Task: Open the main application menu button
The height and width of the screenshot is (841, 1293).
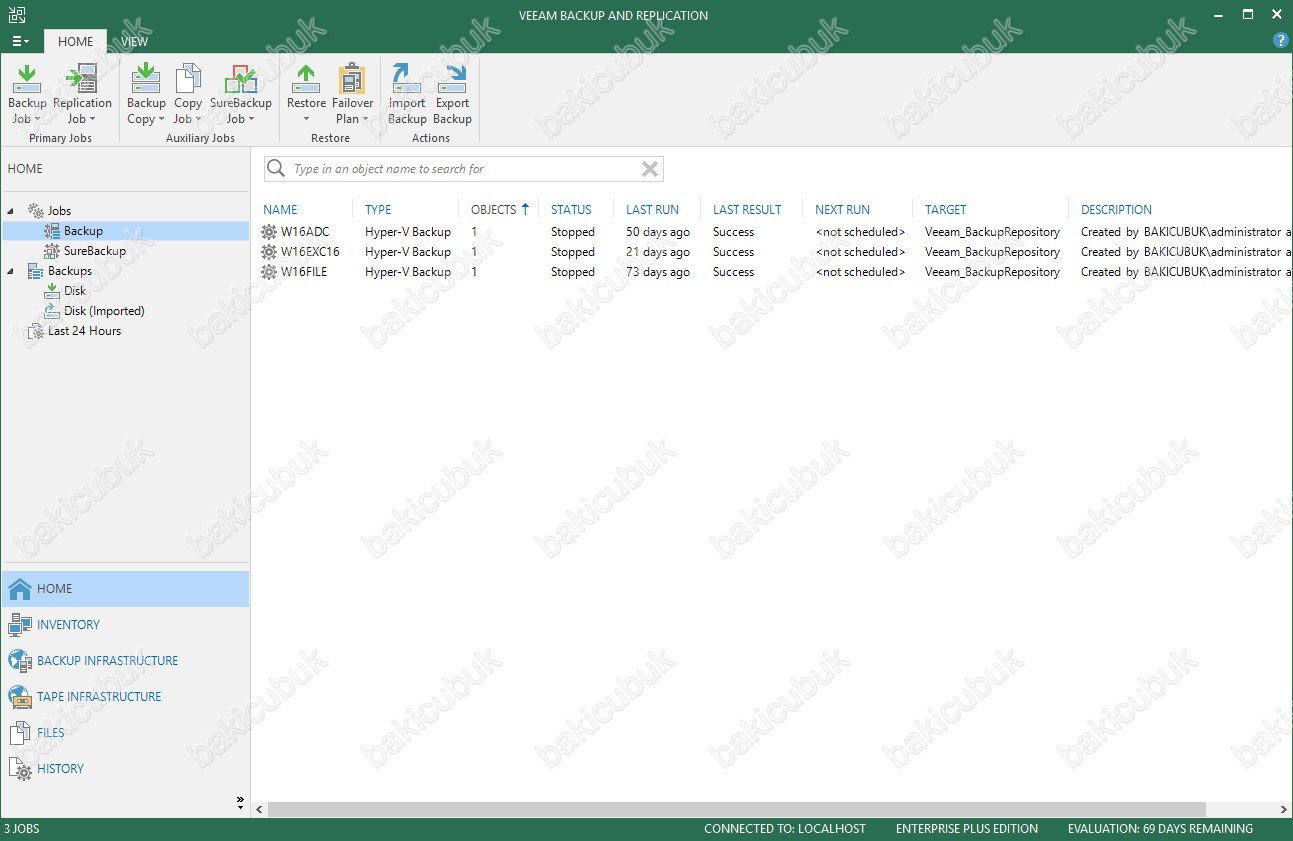Action: click(20, 41)
